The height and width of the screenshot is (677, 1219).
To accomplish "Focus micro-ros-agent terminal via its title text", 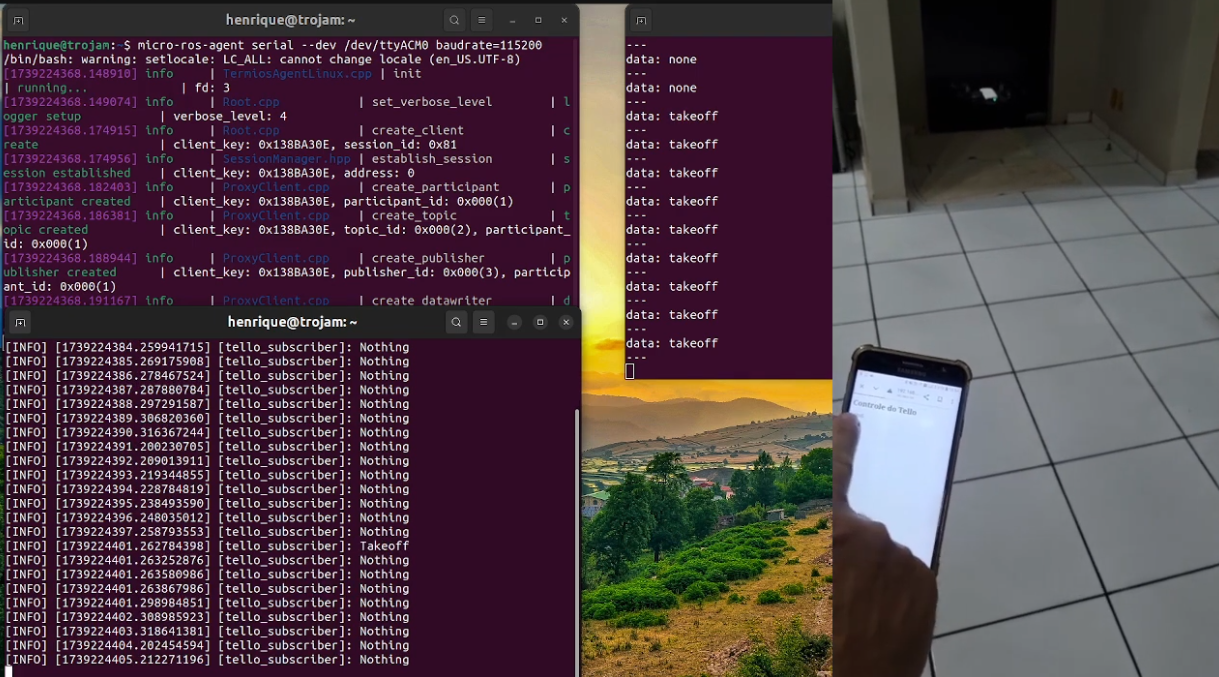I will pos(291,20).
